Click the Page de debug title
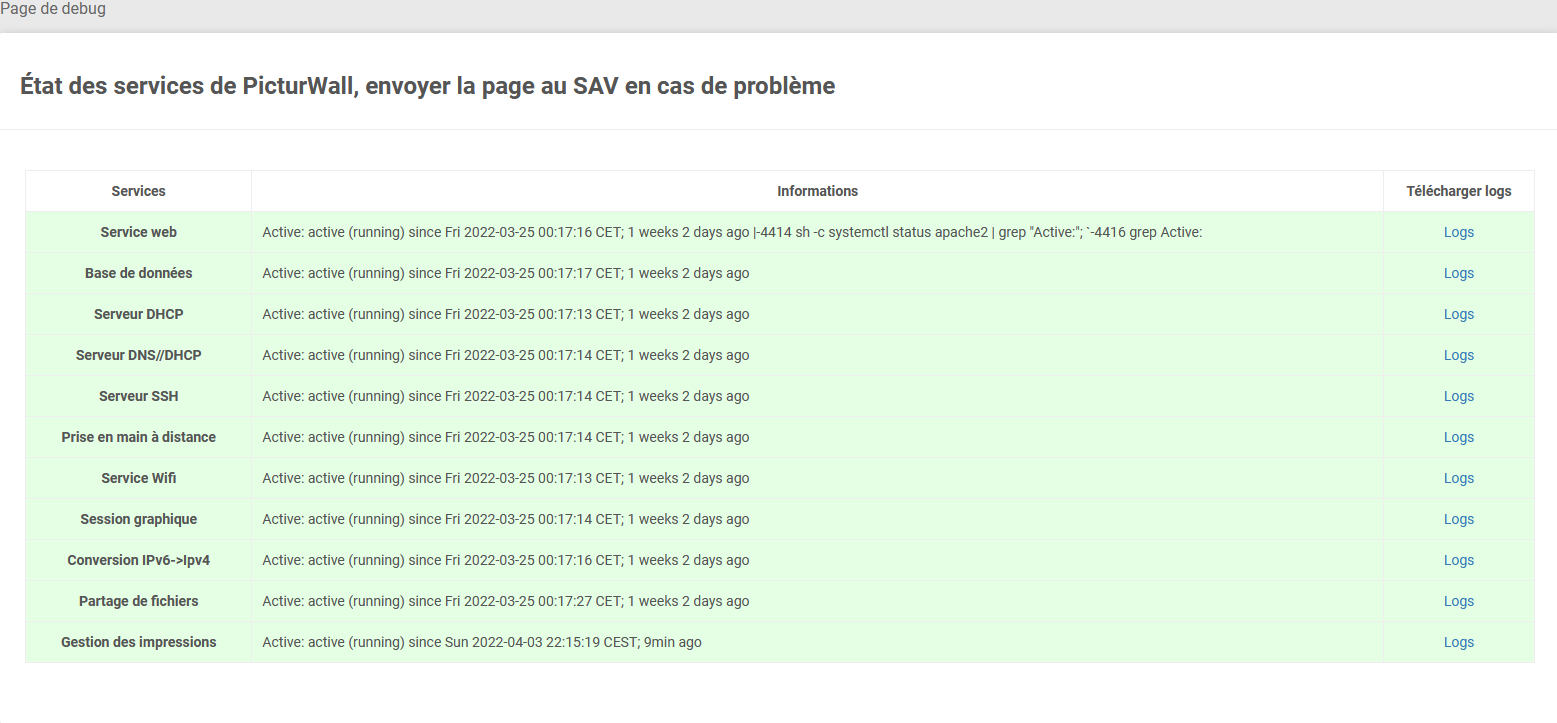This screenshot has width=1557, height=723. (x=53, y=9)
